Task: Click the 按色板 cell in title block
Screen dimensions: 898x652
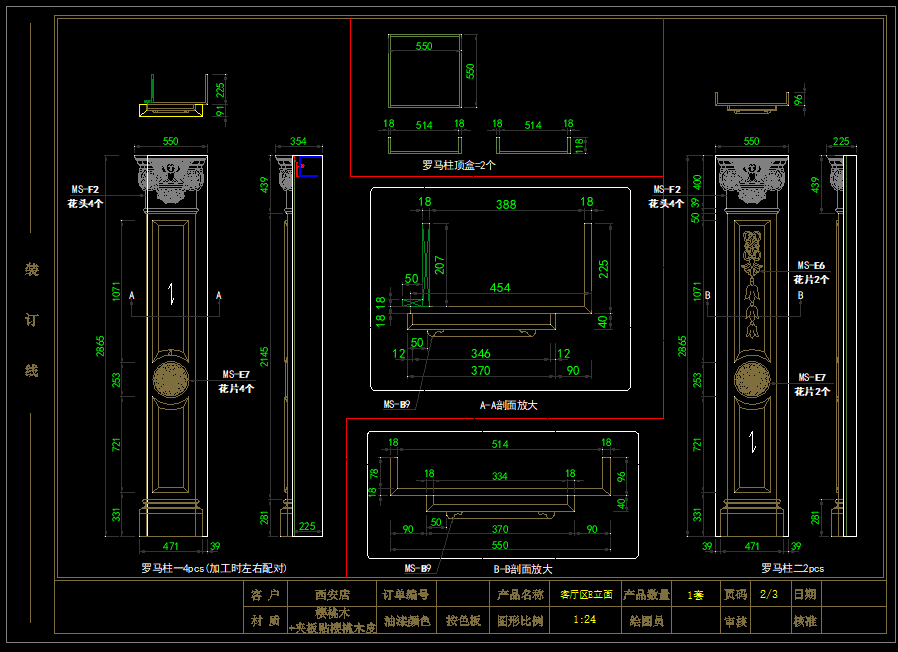Action: (x=463, y=621)
